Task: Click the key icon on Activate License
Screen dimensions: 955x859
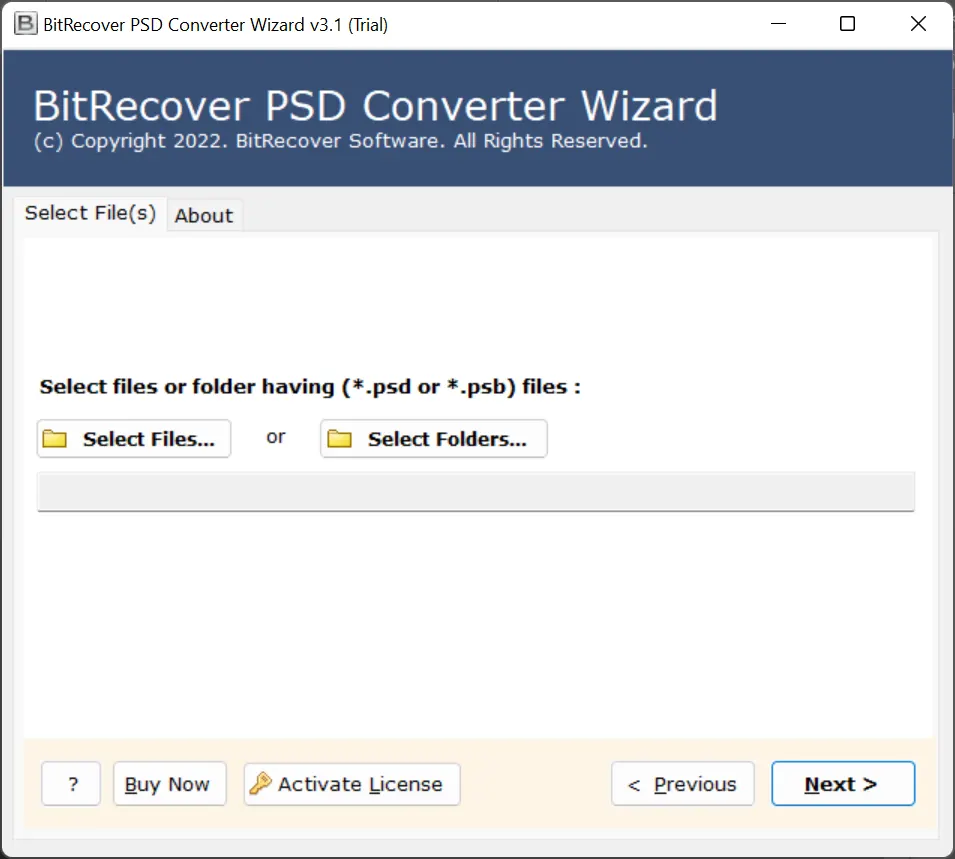Action: coord(261,784)
